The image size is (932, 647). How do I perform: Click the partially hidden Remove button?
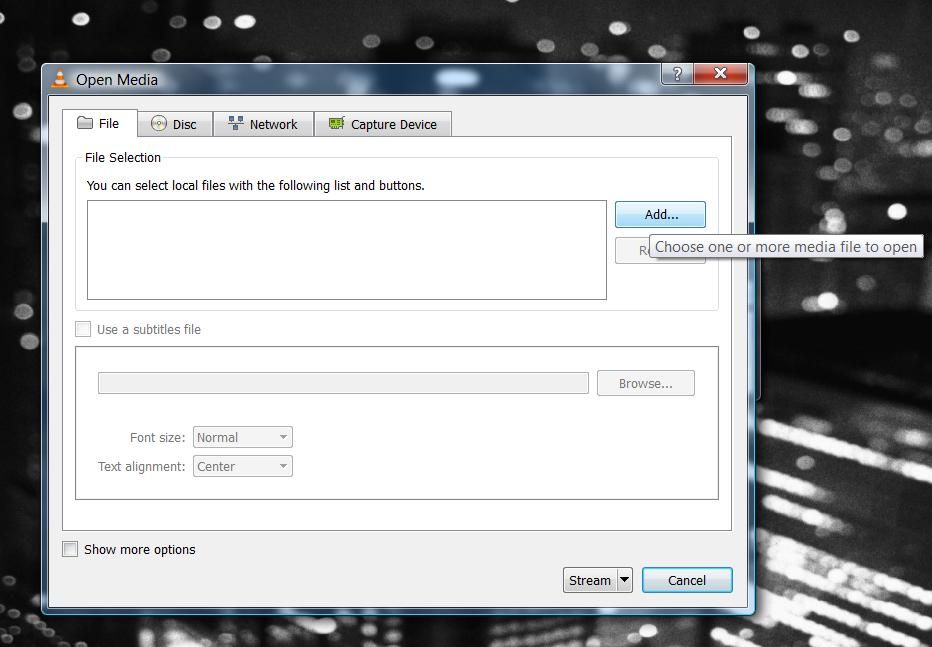pos(632,250)
